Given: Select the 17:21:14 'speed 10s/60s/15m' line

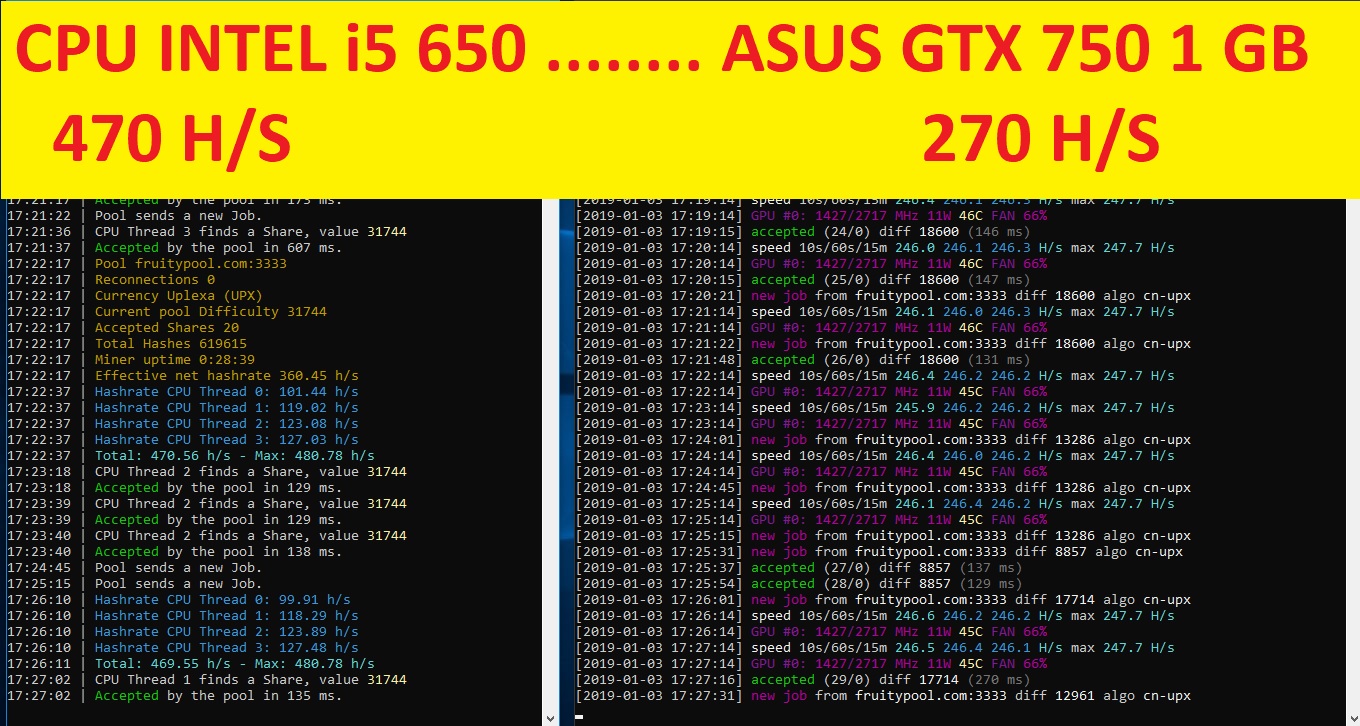Looking at the screenshot, I should pos(875,312).
